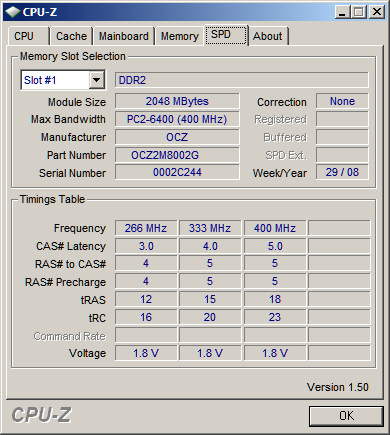Image resolution: width=390 pixels, height=435 pixels.
Task: Go to the Mainboard tab
Action: click(x=124, y=36)
